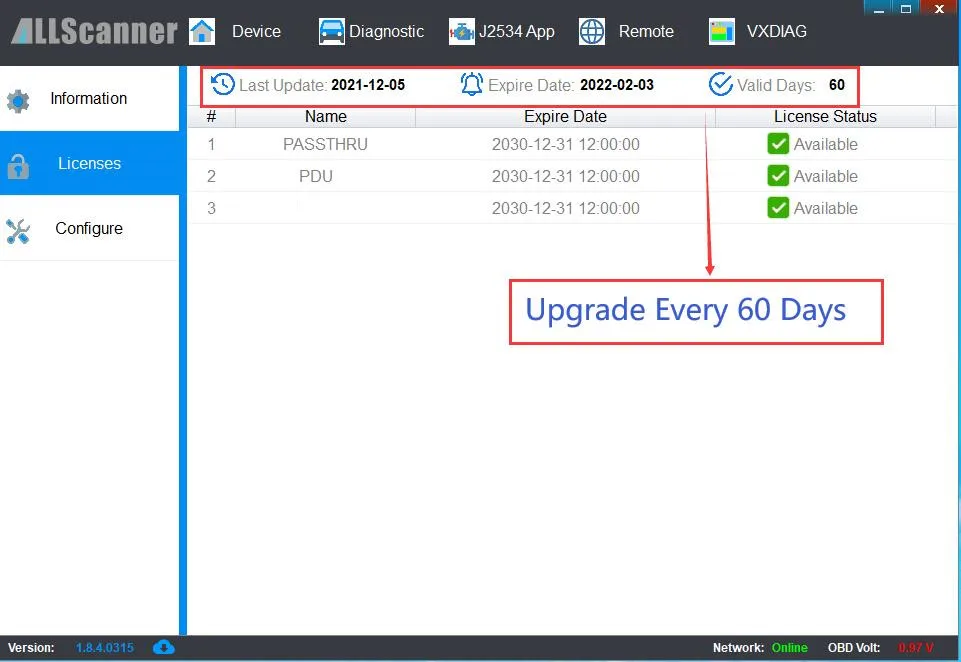Click the Remote globe icon

coord(592,31)
